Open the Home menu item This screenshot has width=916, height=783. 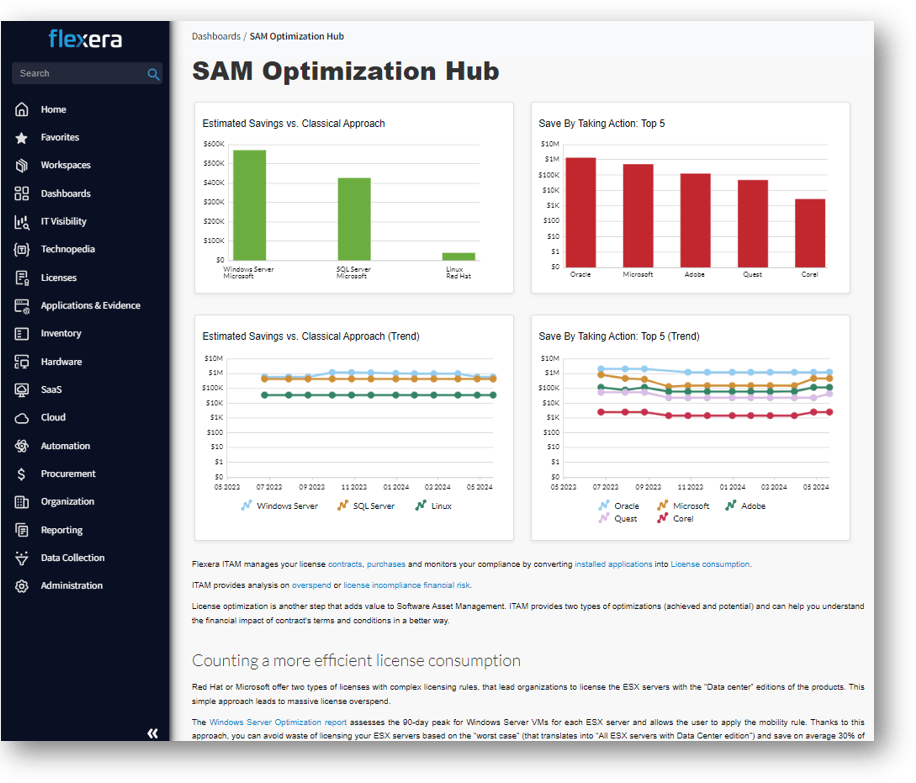click(x=53, y=109)
